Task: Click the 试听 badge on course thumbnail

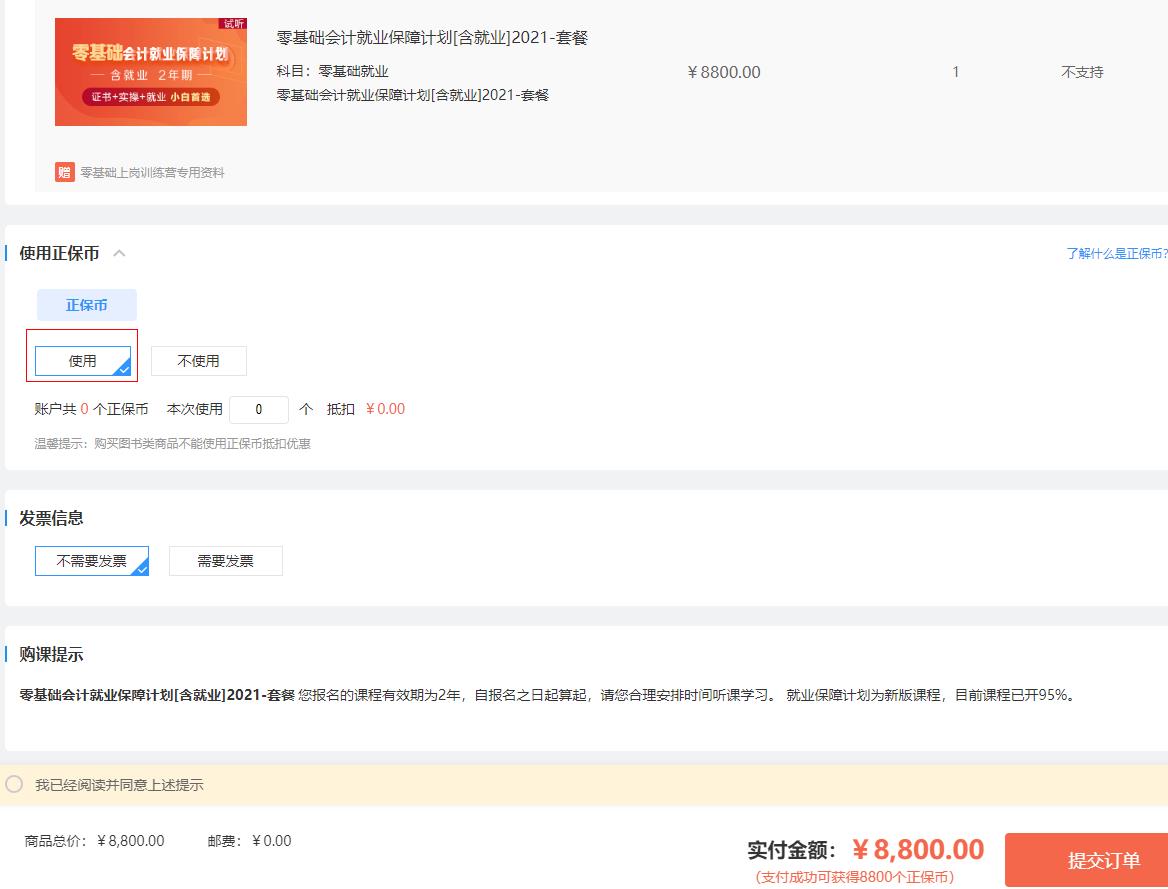Action: pyautogui.click(x=233, y=23)
